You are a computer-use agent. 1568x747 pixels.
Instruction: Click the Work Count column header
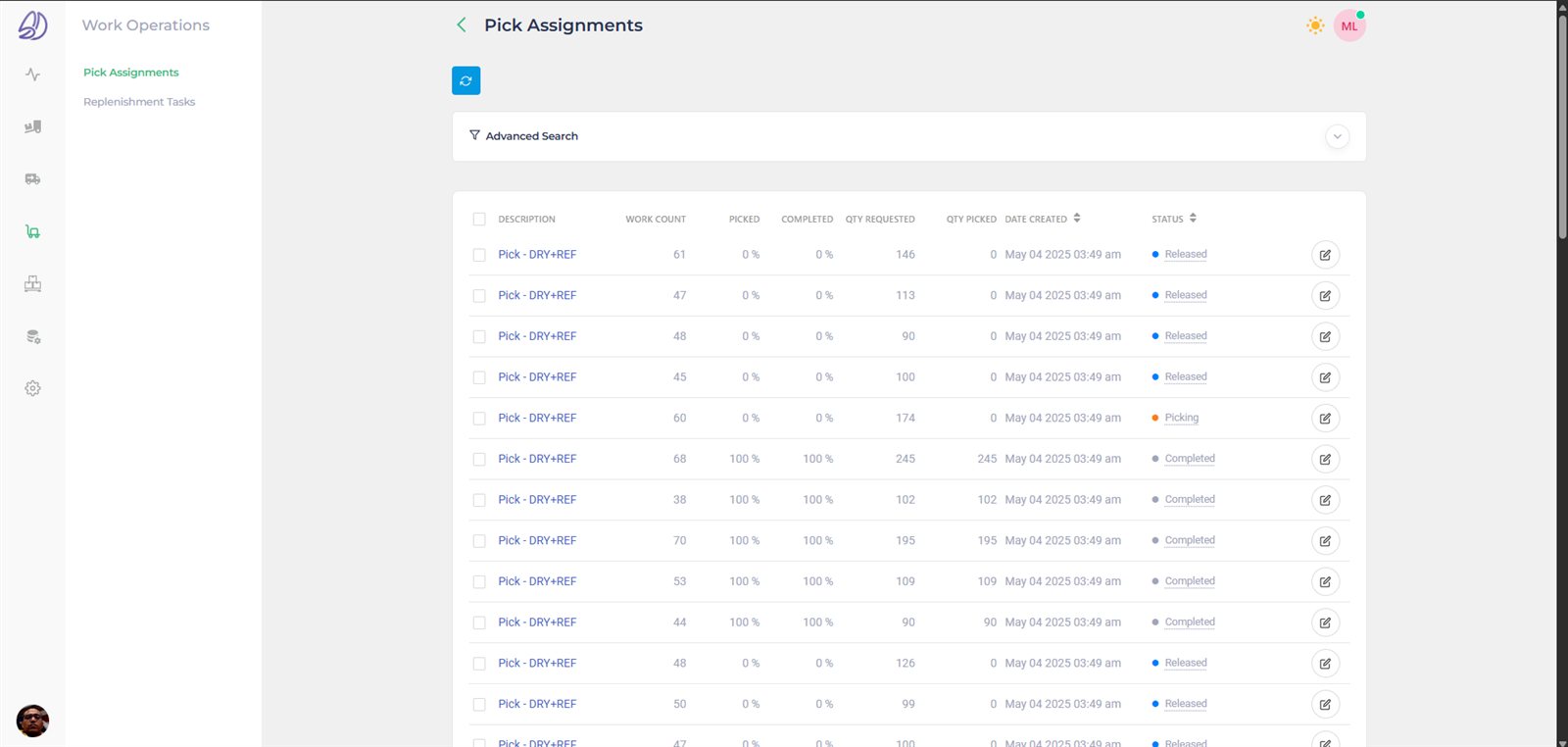coord(656,220)
